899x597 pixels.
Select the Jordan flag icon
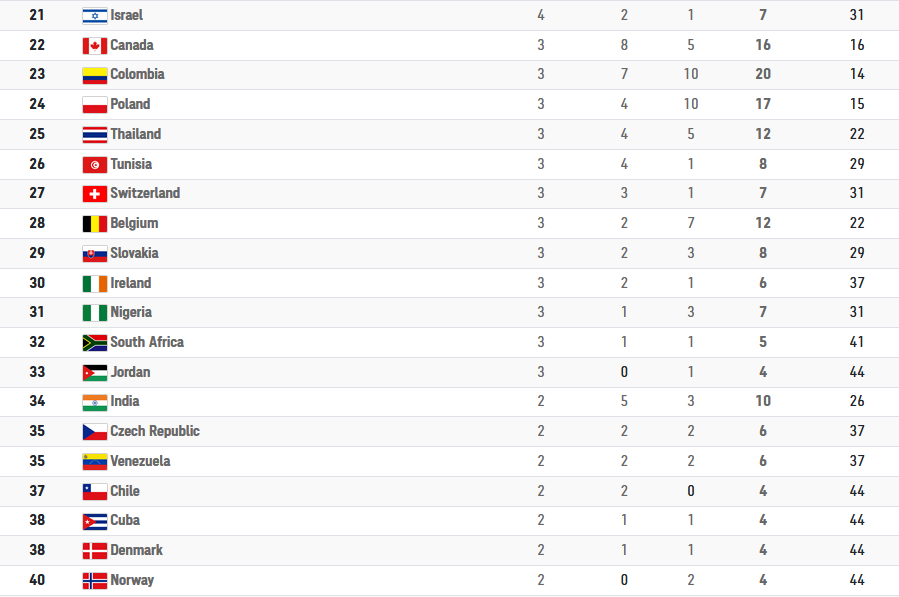coord(95,373)
